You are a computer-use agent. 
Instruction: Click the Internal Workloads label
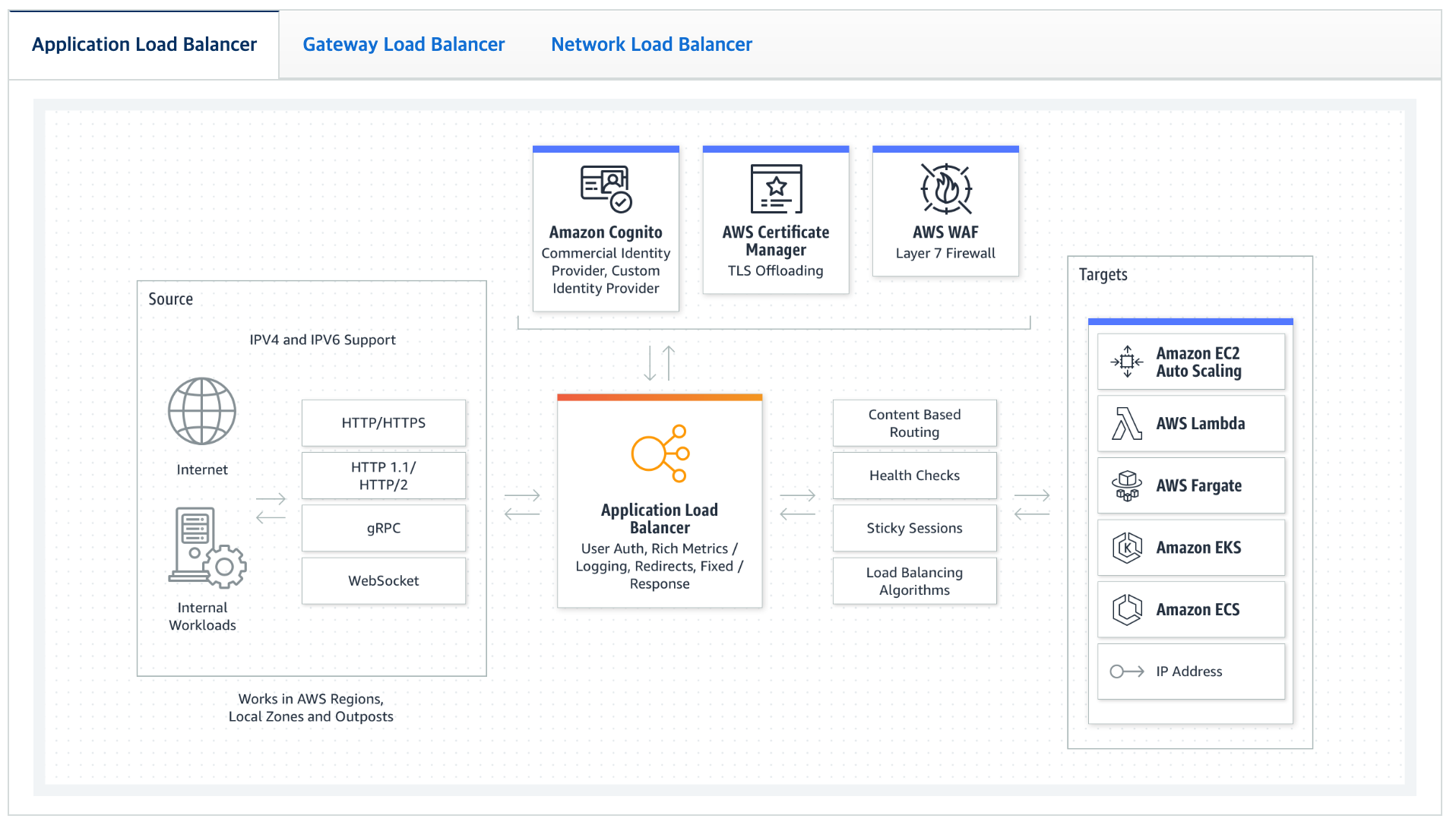pyautogui.click(x=202, y=617)
